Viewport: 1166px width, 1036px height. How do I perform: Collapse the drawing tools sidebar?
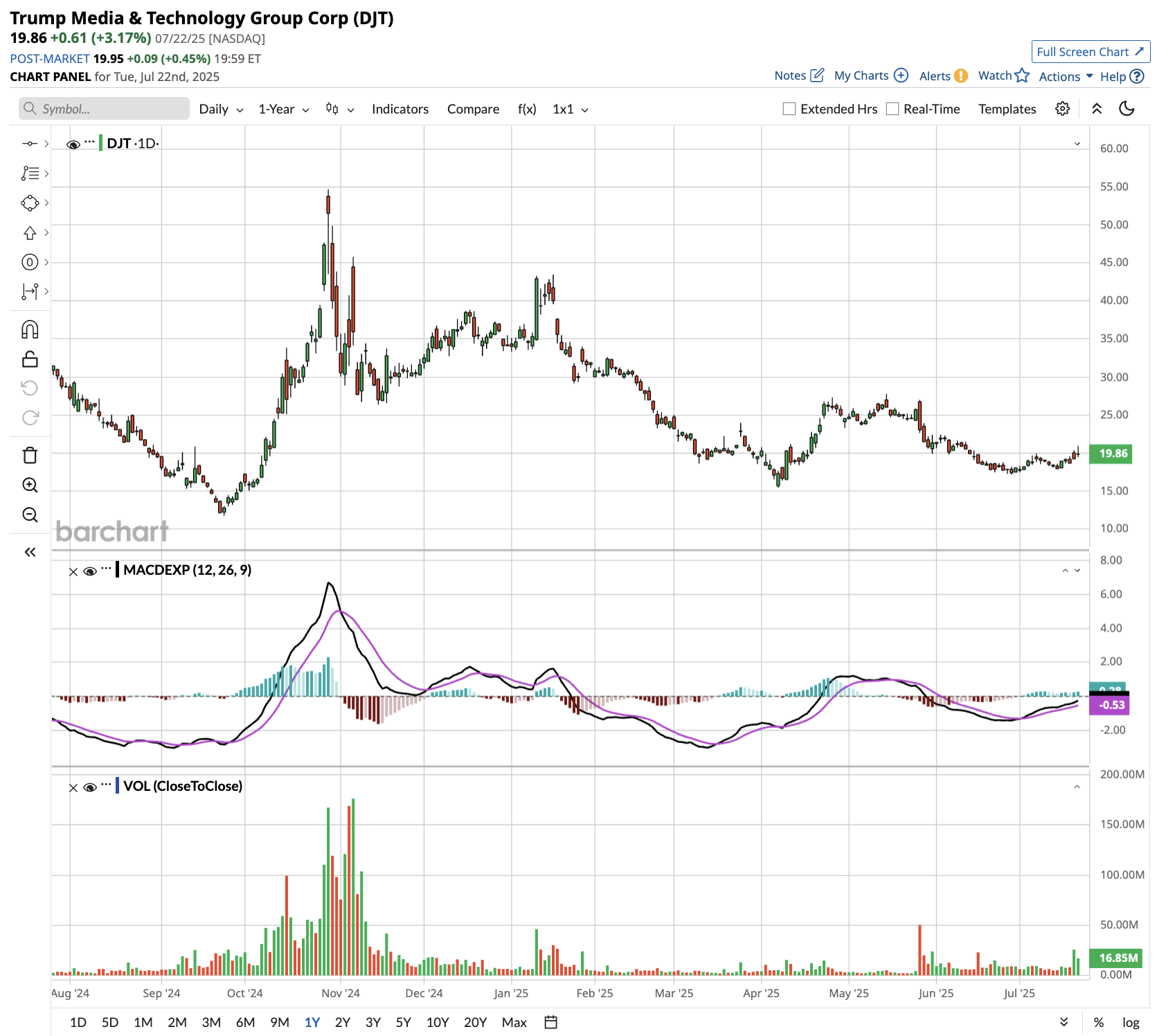tap(30, 552)
